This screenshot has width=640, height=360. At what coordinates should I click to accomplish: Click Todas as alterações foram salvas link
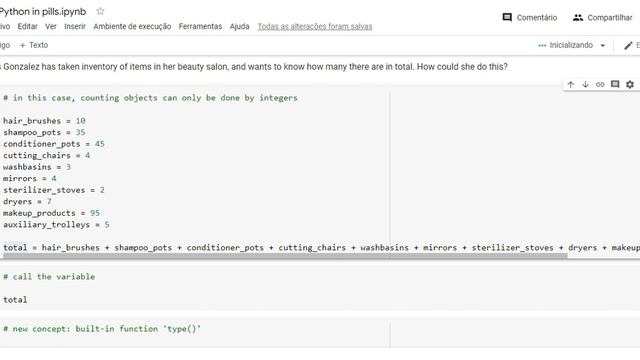click(x=315, y=27)
